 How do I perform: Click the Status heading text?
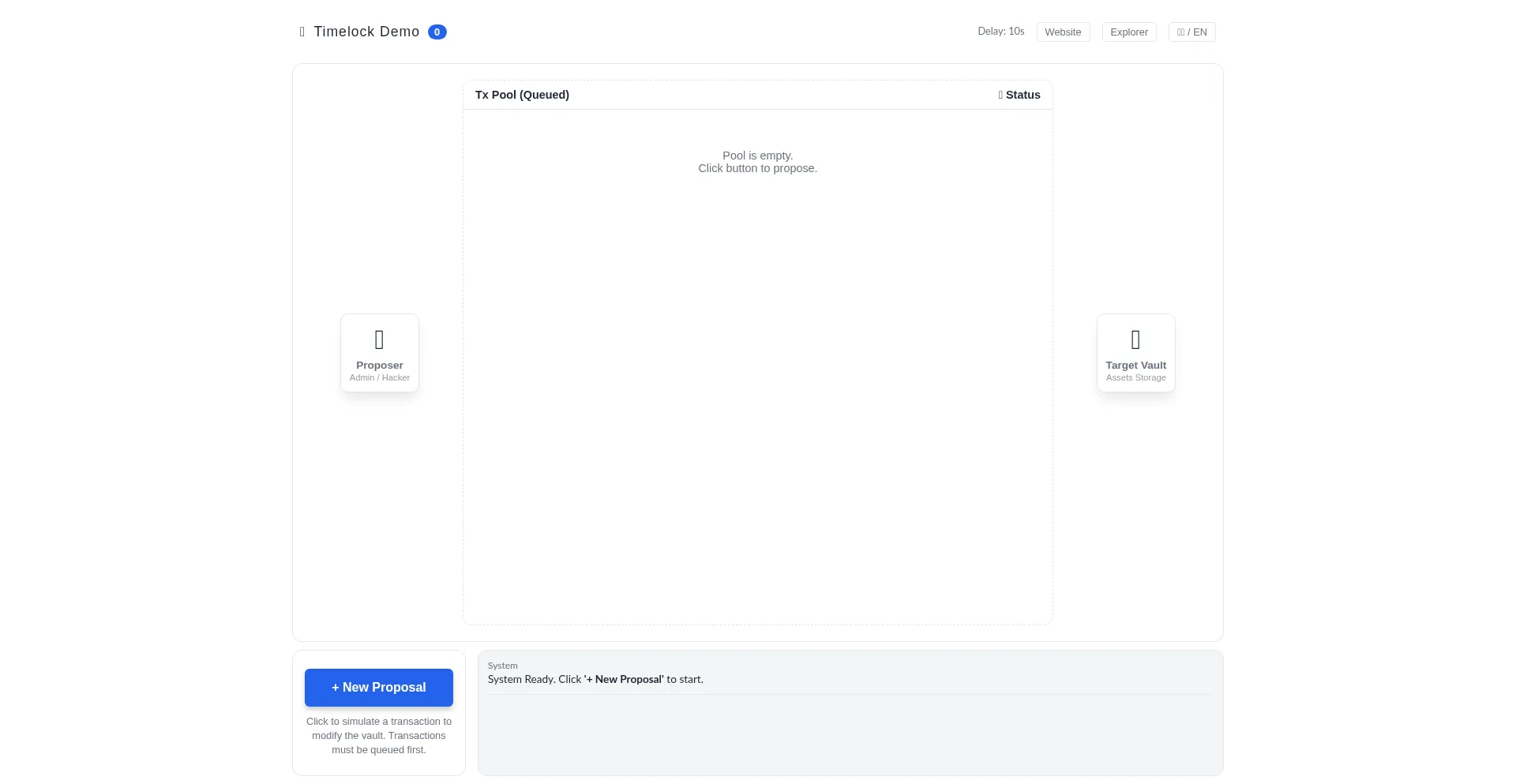point(1023,95)
